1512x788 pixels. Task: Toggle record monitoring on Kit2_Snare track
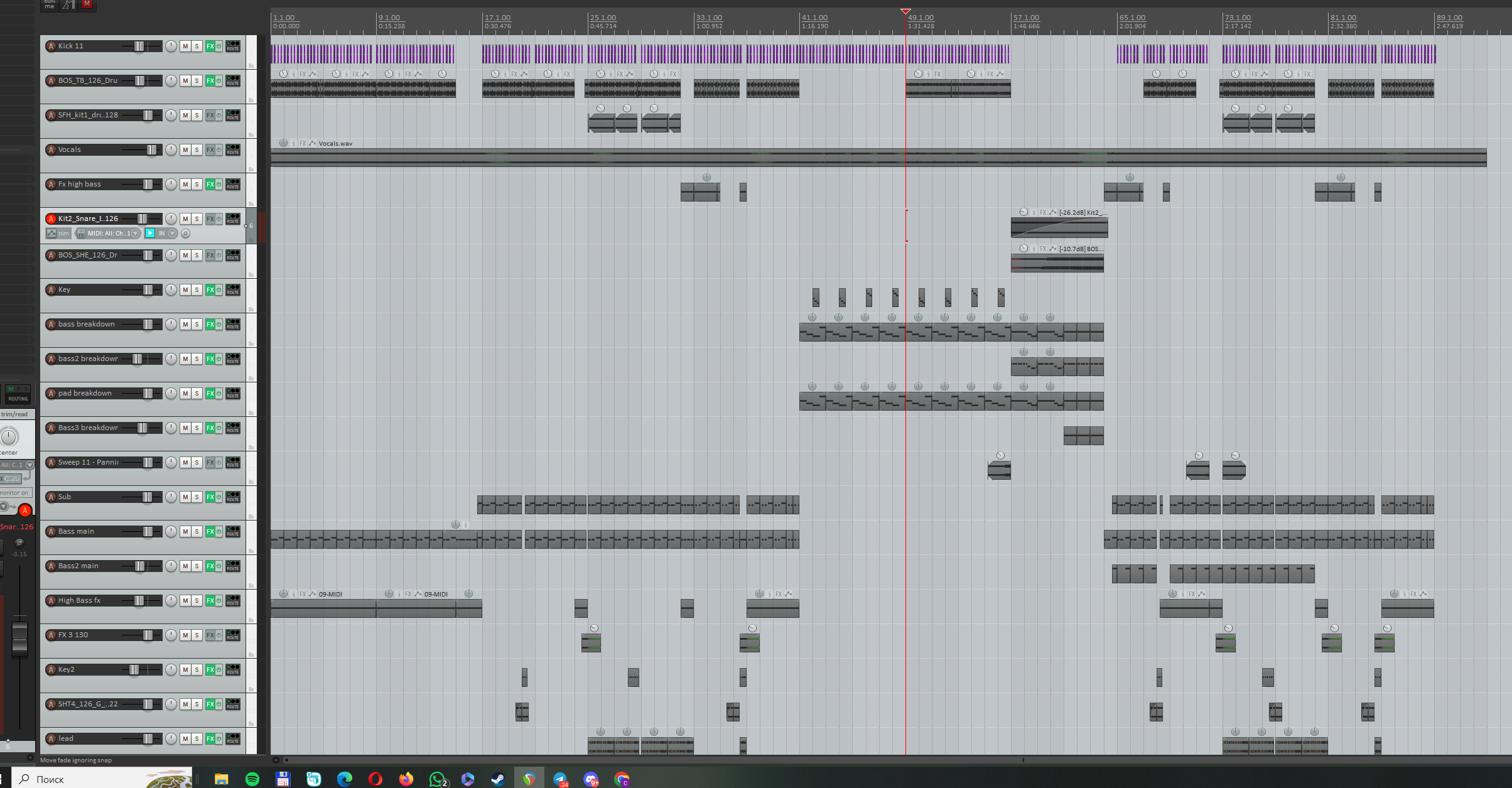(x=150, y=233)
